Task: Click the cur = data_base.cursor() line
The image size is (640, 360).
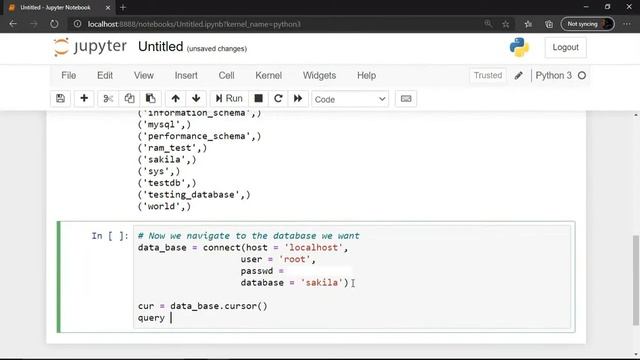Action: 202,306
